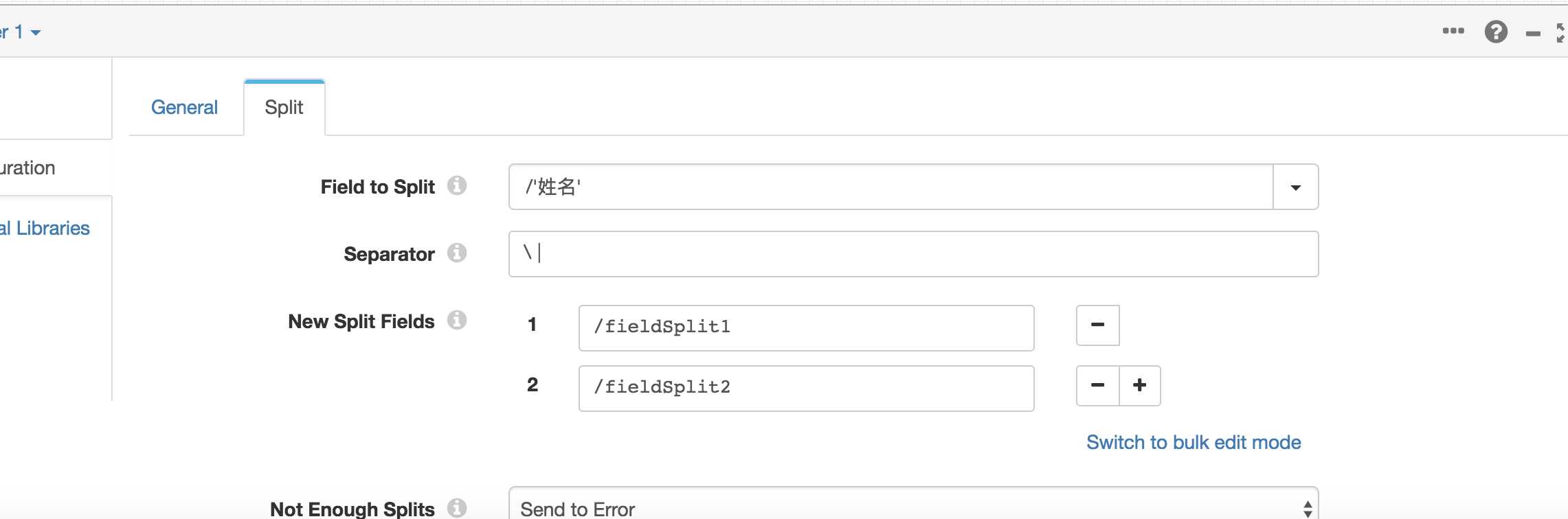Edit the /fieldSplit2 text field
This screenshot has height=519, width=1568.
[806, 389]
